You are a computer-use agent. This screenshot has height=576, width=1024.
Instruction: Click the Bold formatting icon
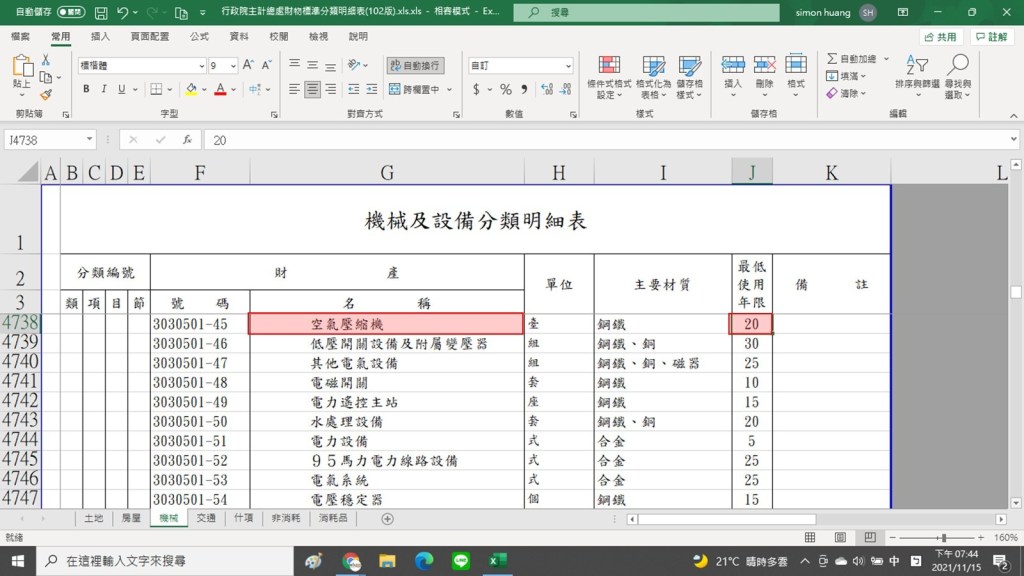point(87,89)
